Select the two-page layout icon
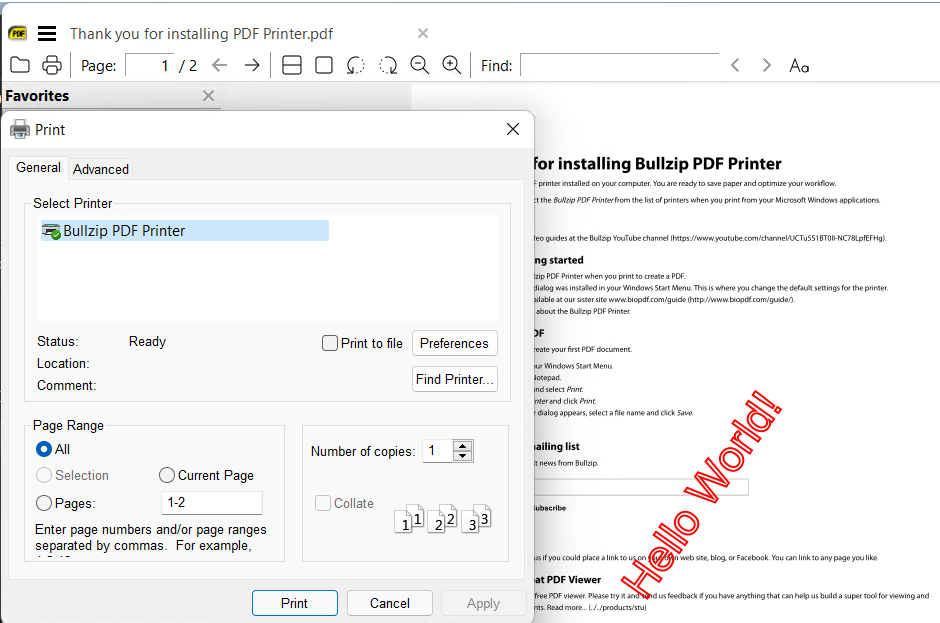Viewport: 940px width, 623px height. point(291,65)
